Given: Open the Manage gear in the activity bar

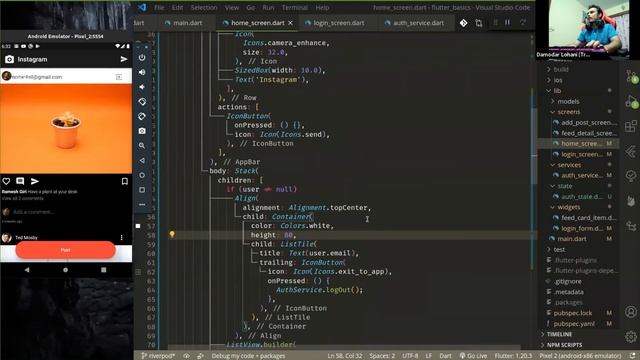Looking at the screenshot, I should coord(631,337).
